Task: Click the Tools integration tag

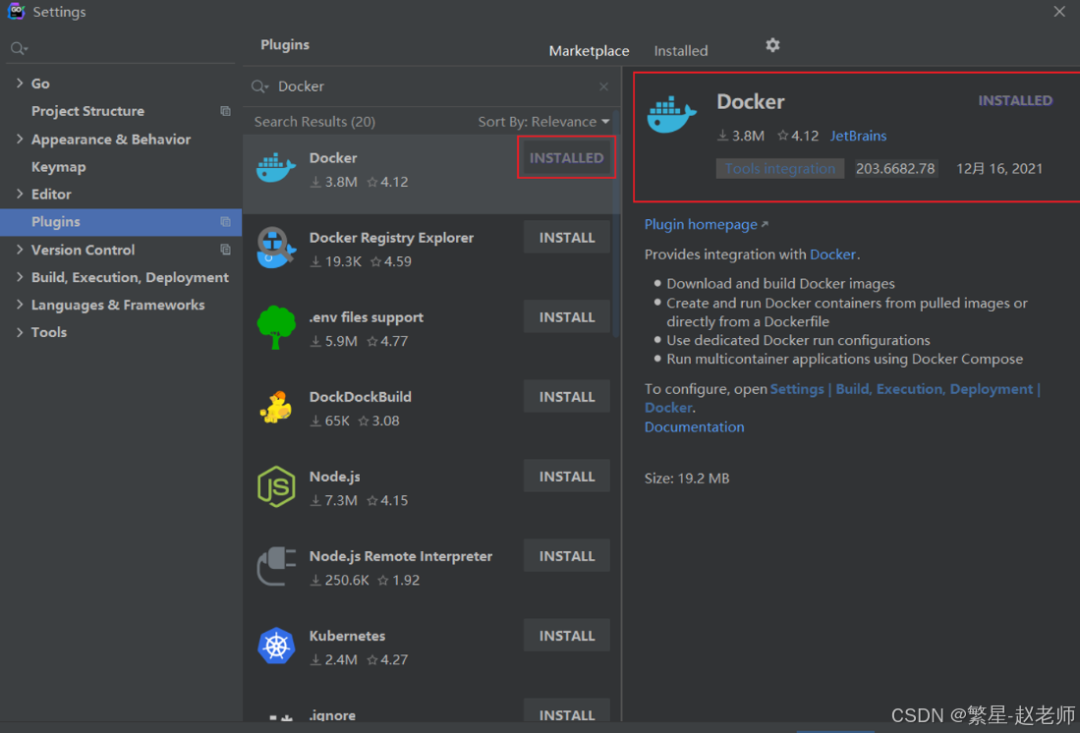Action: 780,169
